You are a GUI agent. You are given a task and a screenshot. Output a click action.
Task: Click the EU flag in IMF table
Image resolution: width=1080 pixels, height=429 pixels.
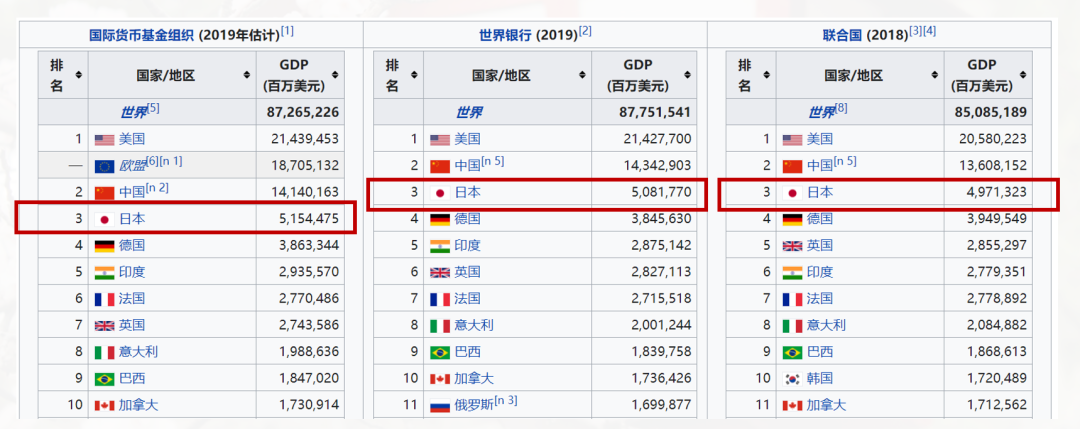tap(104, 166)
